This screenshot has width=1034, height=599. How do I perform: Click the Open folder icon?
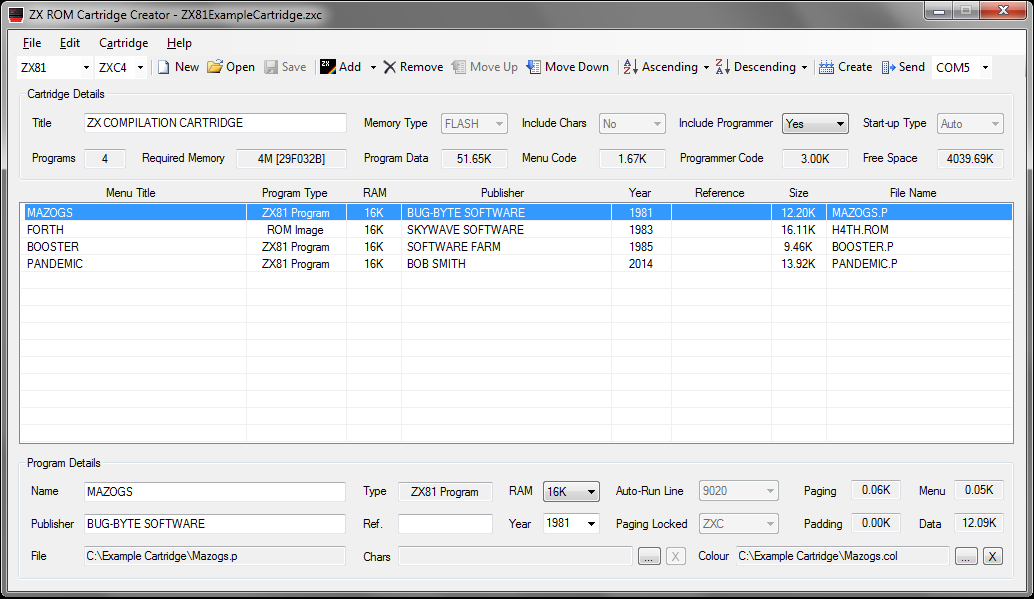tap(214, 67)
